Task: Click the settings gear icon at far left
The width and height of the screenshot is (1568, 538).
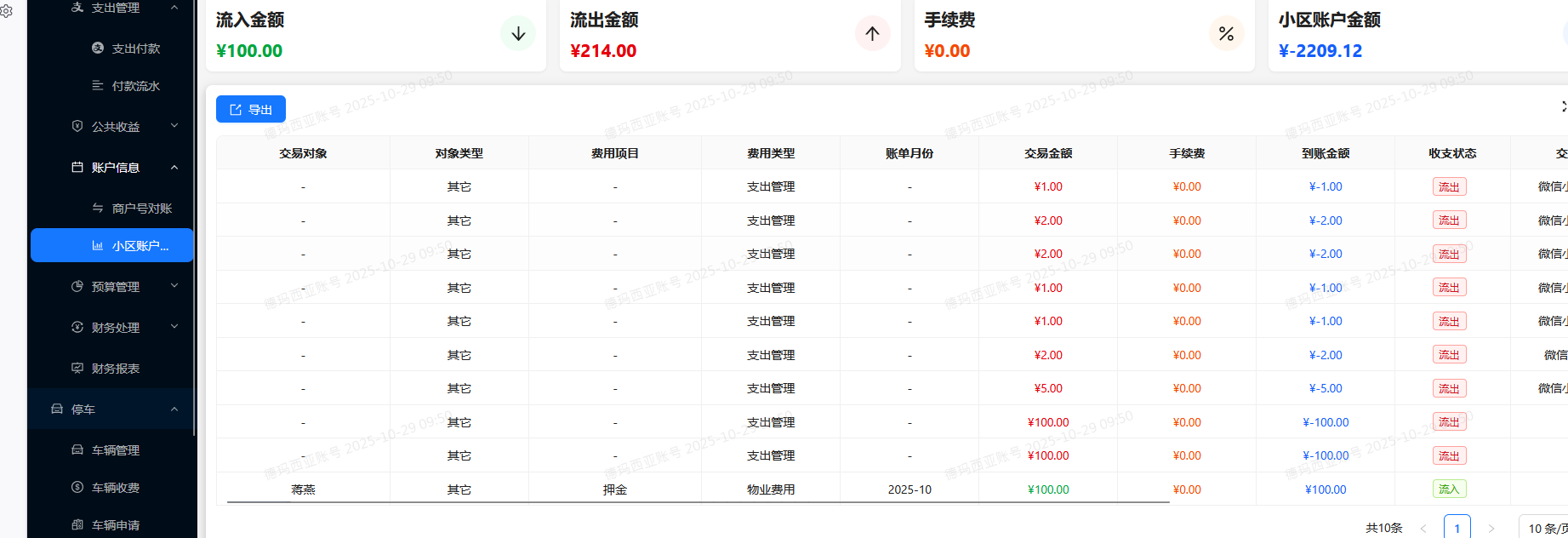Action: (x=6, y=11)
